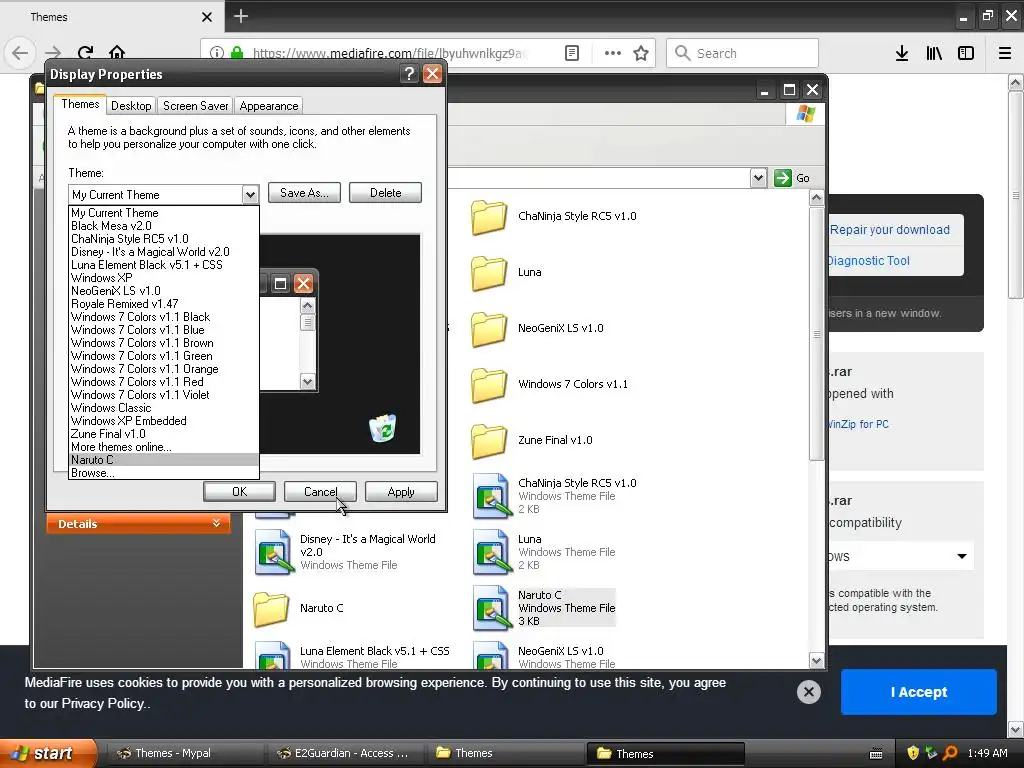Open the browser downloads arrow icon

[x=902, y=53]
